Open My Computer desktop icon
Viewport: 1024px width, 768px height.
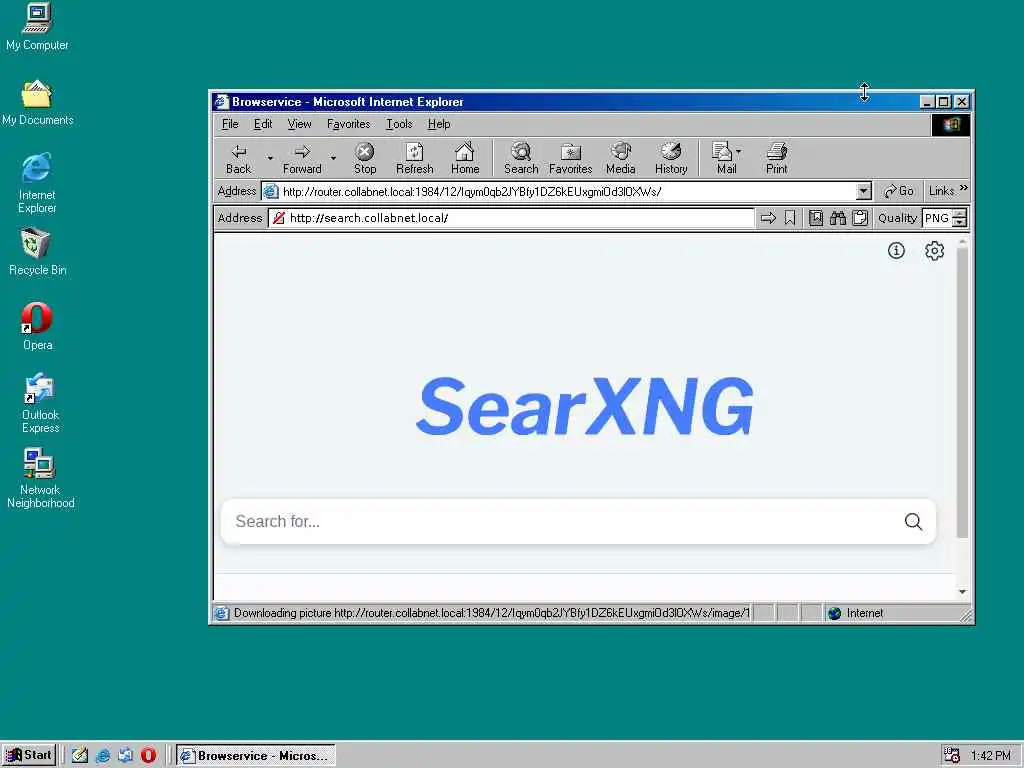pyautogui.click(x=37, y=26)
